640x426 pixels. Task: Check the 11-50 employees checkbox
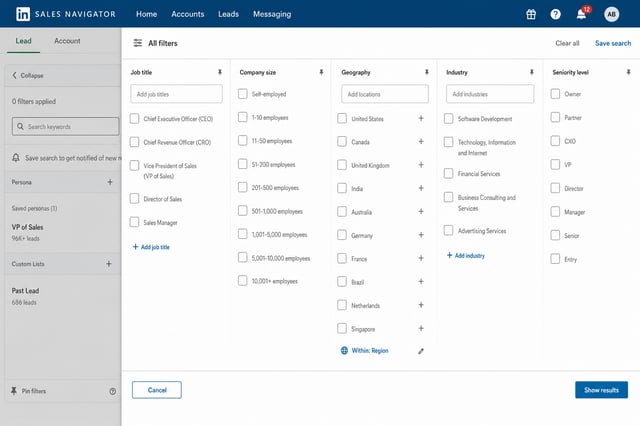pyautogui.click(x=242, y=140)
